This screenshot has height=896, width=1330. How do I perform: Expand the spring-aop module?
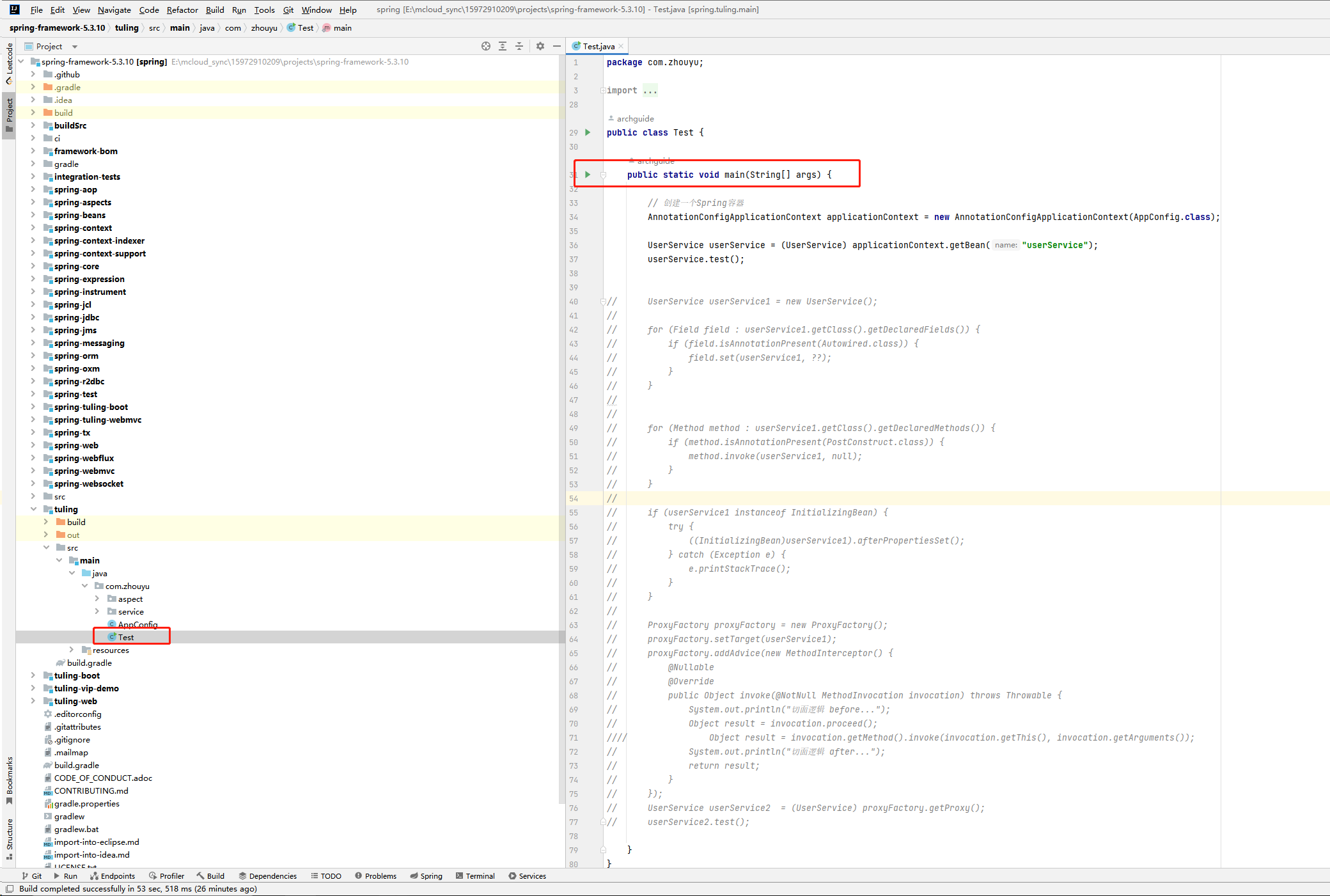(x=33, y=189)
